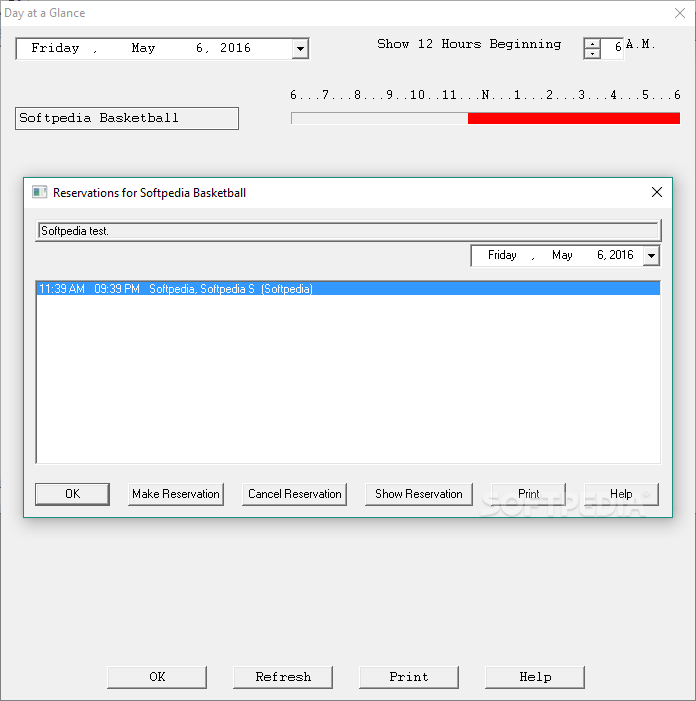Click Print in the Reservations dialog

coord(528,494)
